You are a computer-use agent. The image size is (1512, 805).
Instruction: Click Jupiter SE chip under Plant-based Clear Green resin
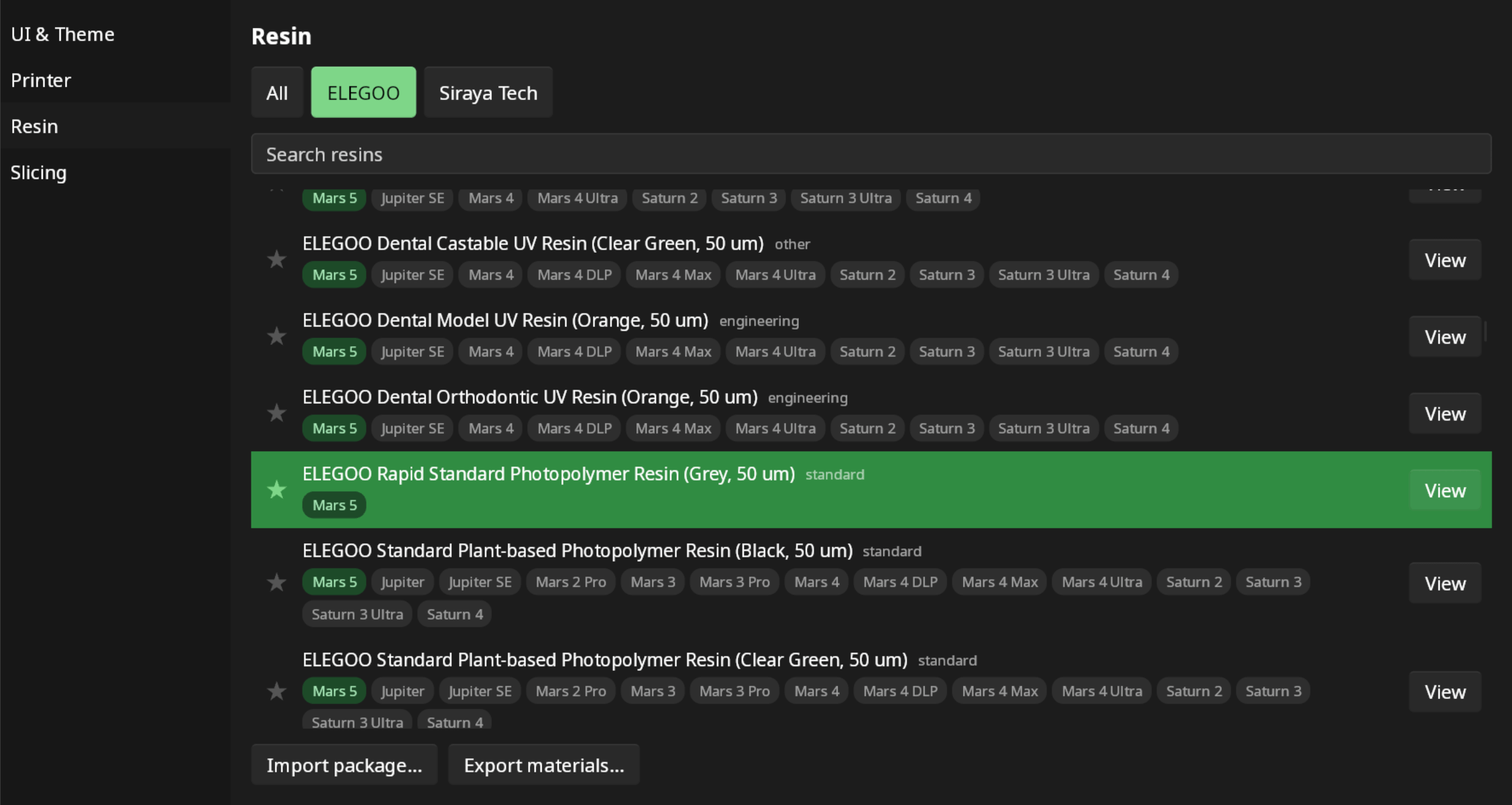pyautogui.click(x=480, y=692)
